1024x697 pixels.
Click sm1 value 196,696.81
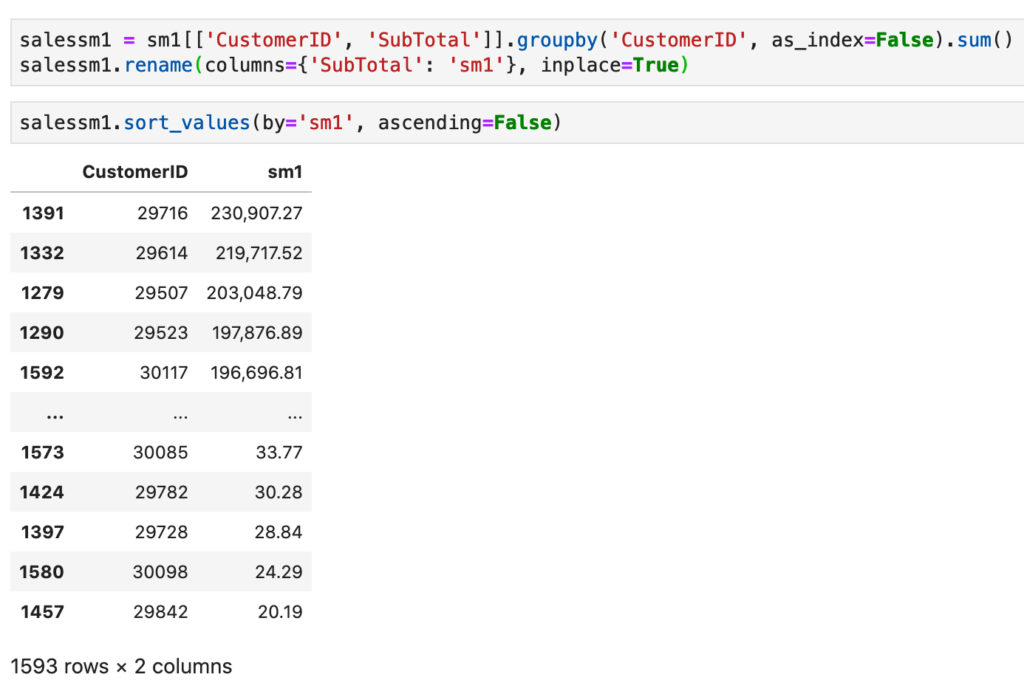click(257, 372)
